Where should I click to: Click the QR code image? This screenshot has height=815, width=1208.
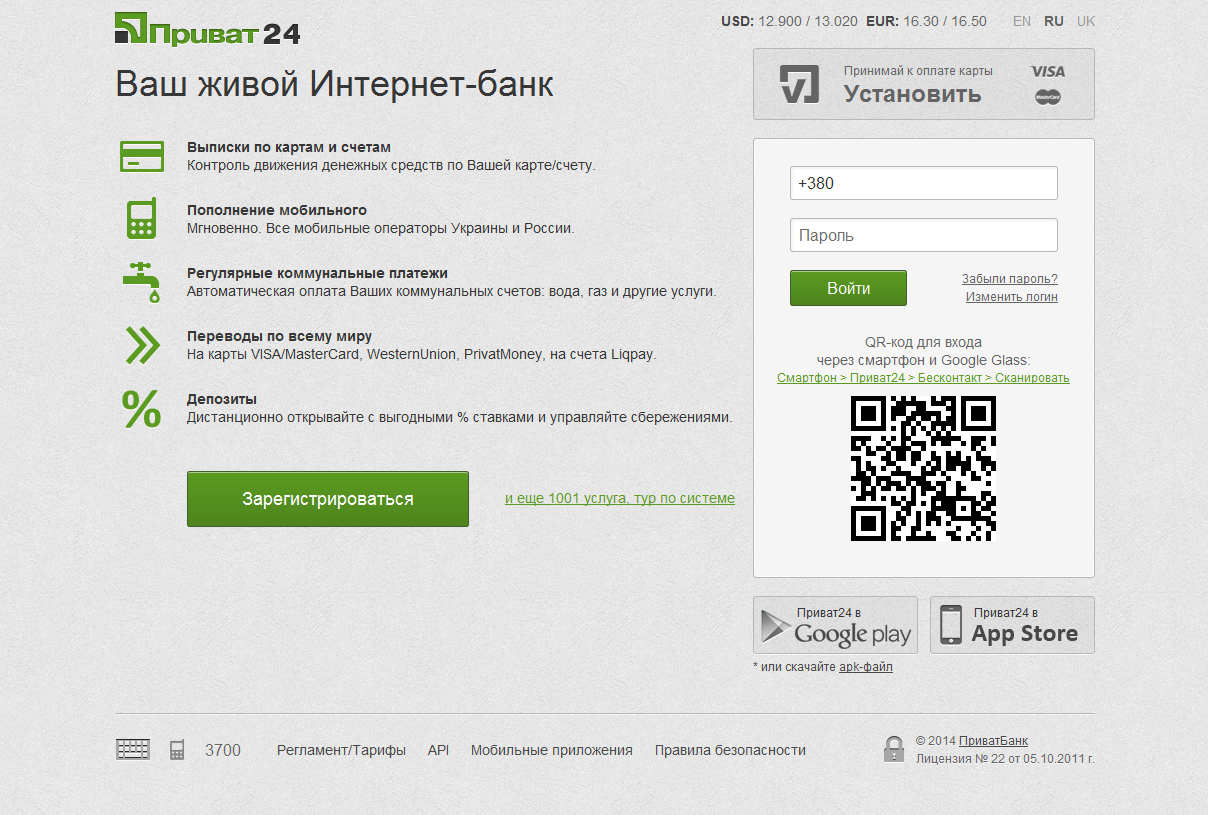(923, 468)
